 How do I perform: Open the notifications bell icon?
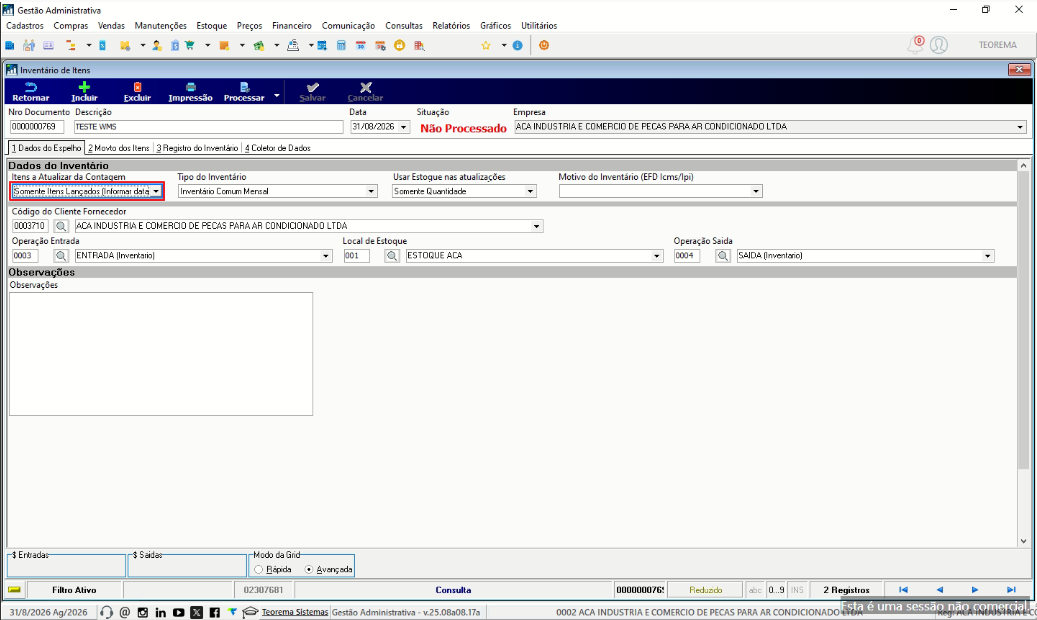click(915, 45)
